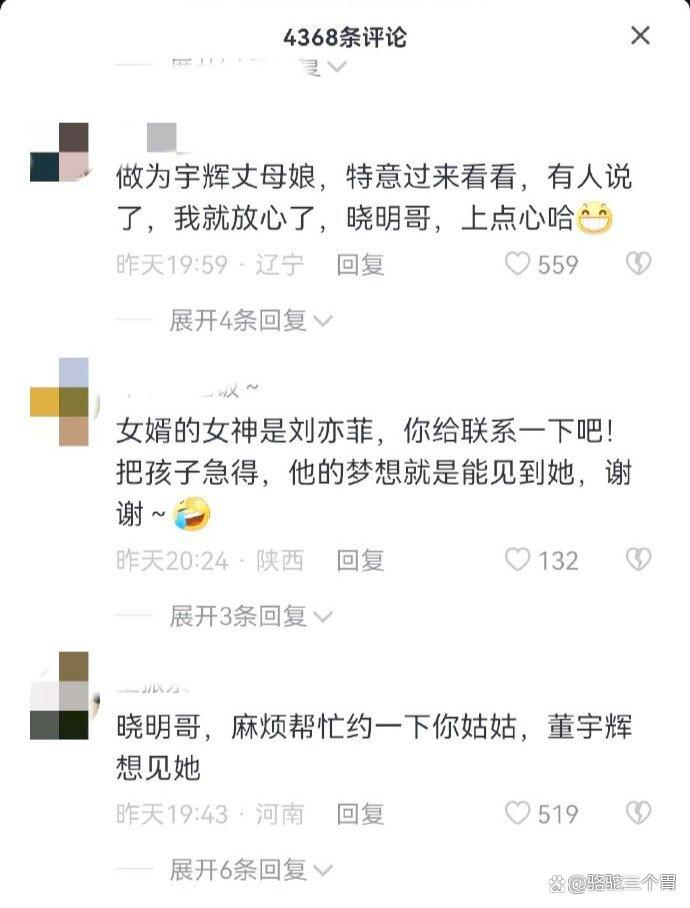This screenshot has width=690, height=908.
Task: Select the comment text about 刘亦菲
Action: (x=373, y=473)
